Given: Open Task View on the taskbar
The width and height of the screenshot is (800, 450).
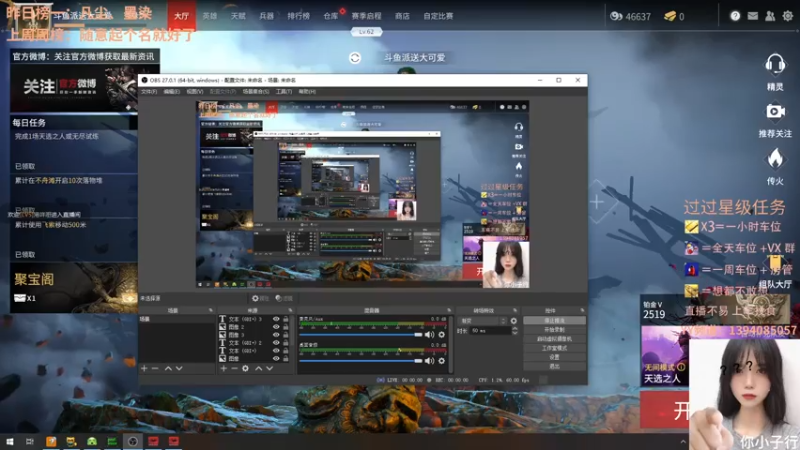Looking at the screenshot, I should click(x=30, y=441).
